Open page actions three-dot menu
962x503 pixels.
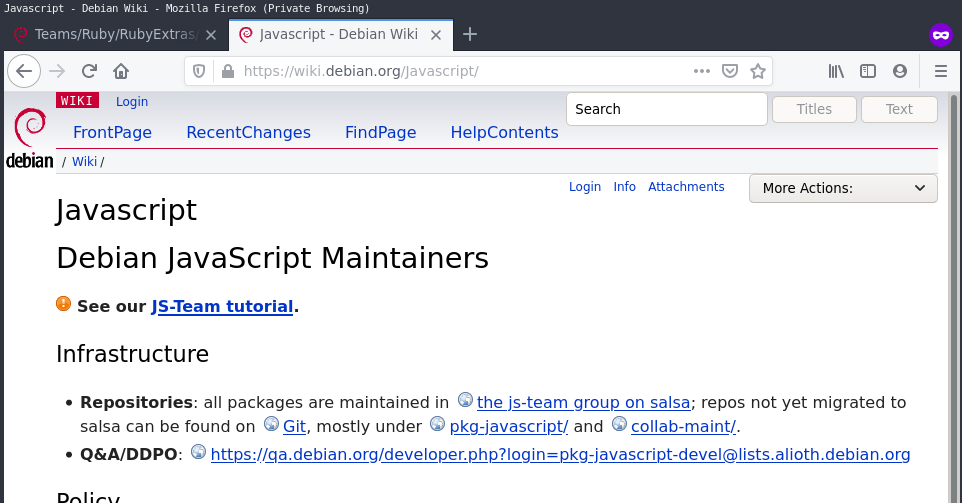[702, 71]
